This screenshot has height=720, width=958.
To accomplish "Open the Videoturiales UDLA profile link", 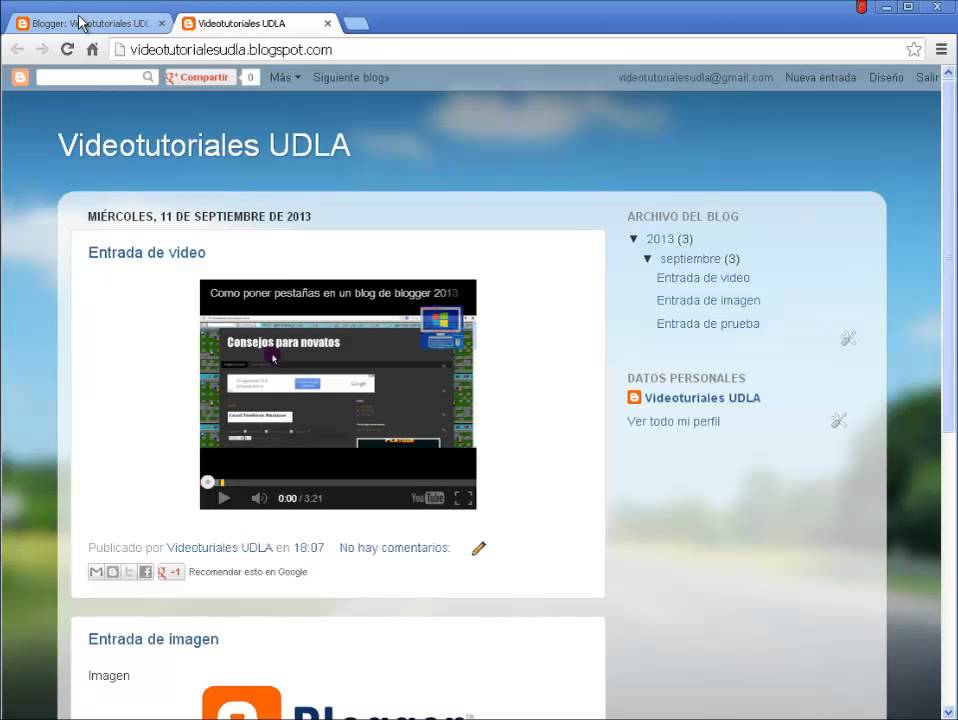I will (x=703, y=398).
